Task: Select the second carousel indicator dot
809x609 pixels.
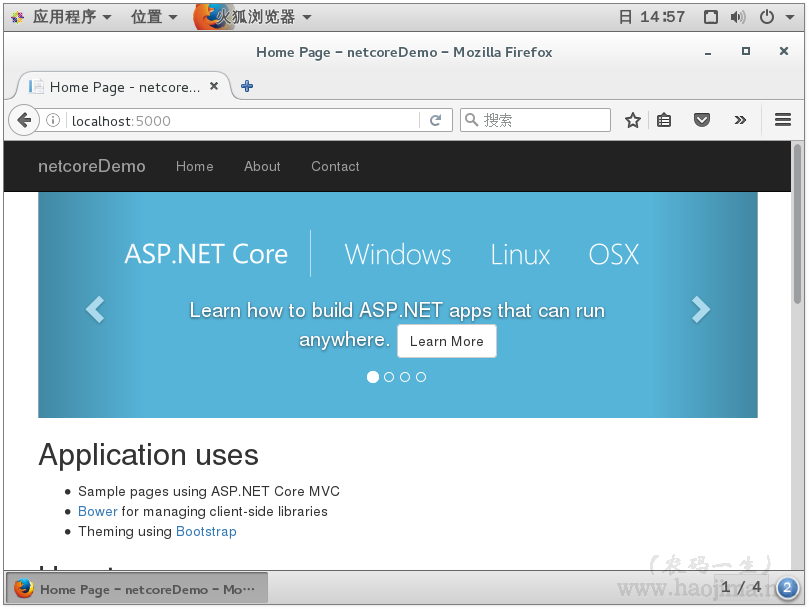Action: tap(389, 377)
